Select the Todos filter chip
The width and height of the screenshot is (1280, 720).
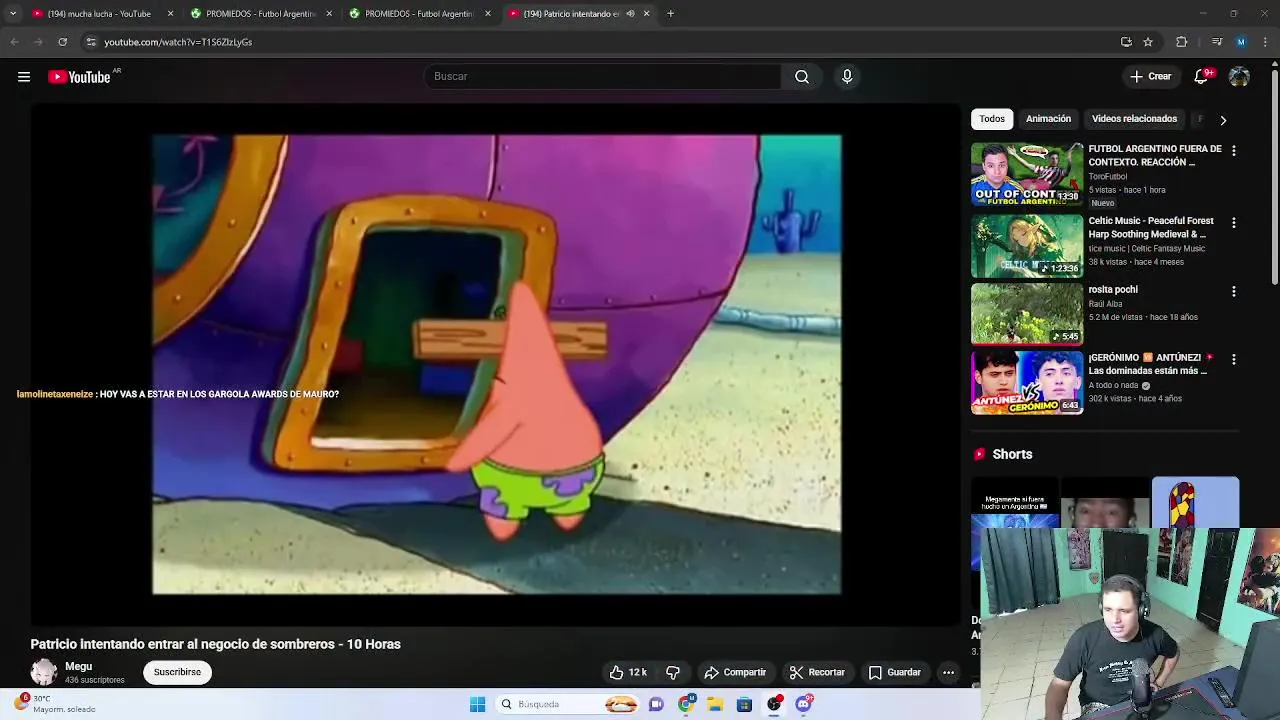[x=992, y=119]
